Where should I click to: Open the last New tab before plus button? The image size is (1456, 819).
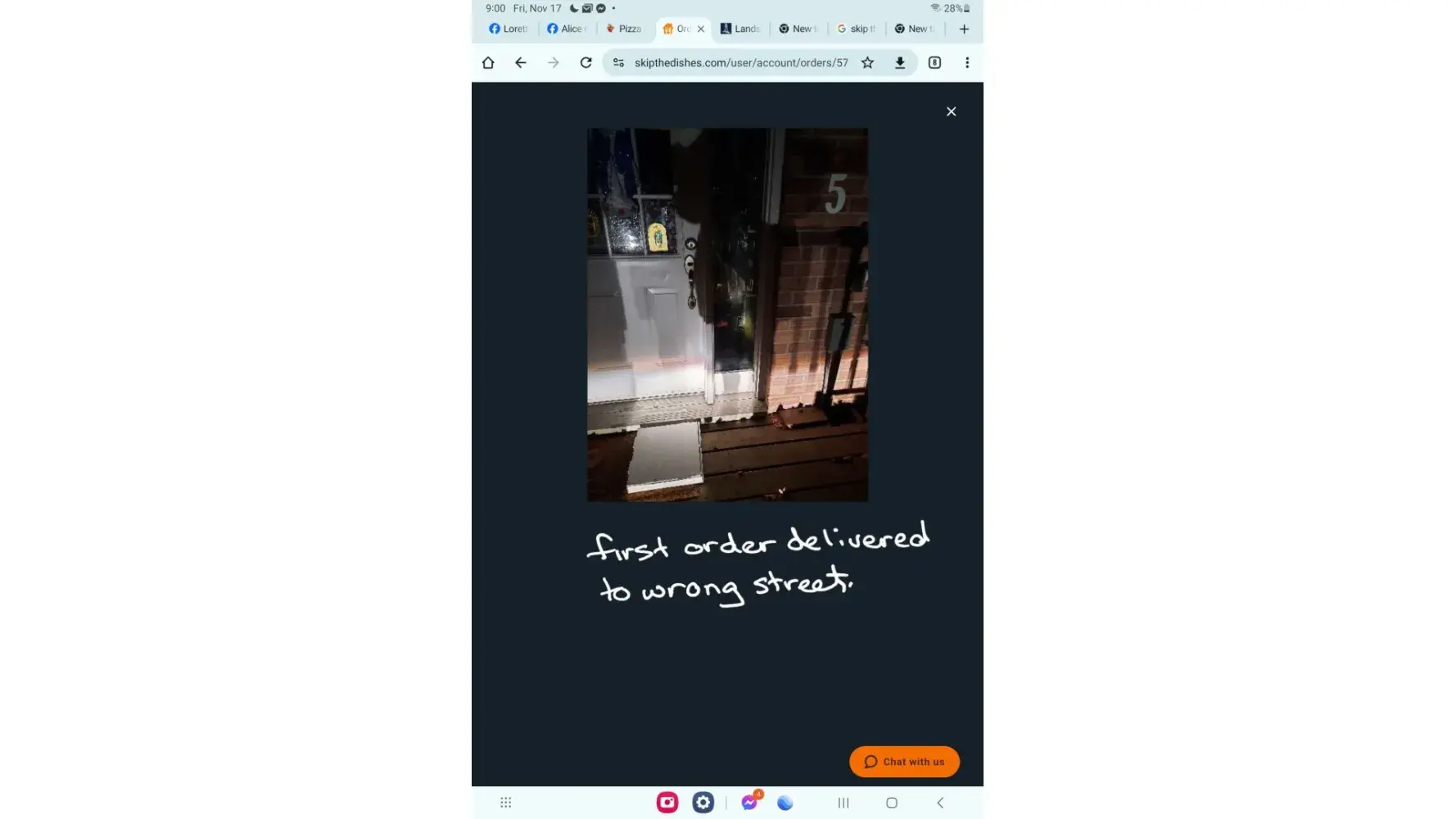915,29
